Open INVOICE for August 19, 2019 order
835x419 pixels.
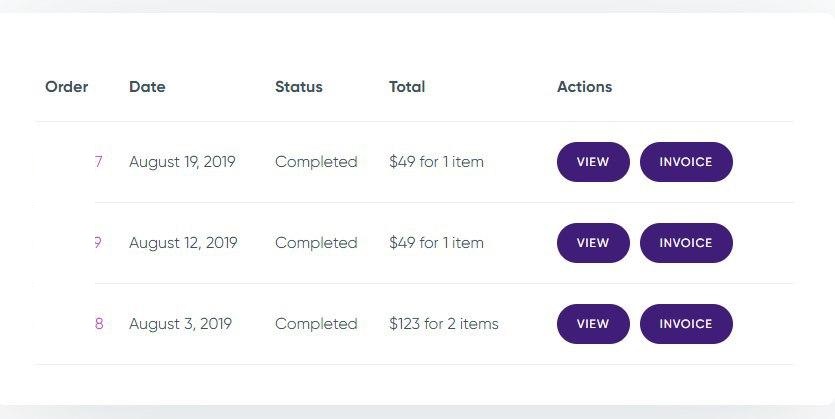pyautogui.click(x=686, y=162)
